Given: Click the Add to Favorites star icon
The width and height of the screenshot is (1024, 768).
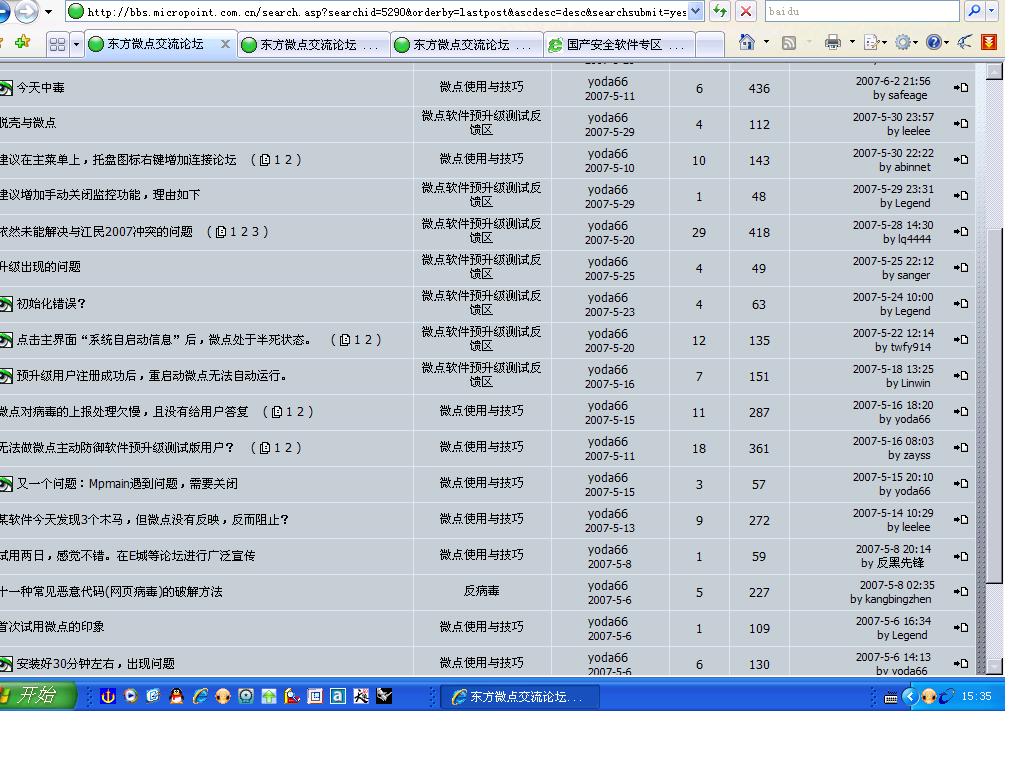Looking at the screenshot, I should click(23, 43).
